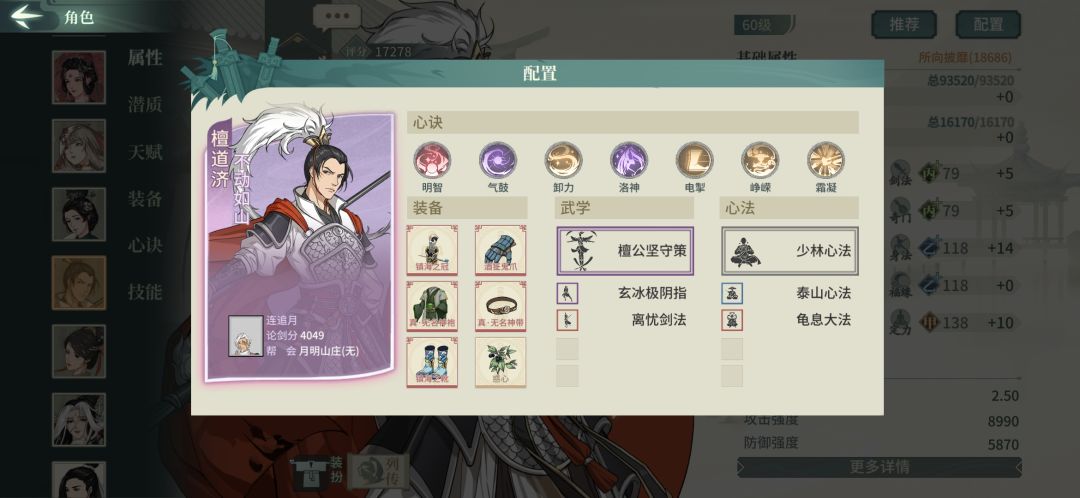
Task: Select the 霜凝 heart technique icon
Action: (825, 160)
